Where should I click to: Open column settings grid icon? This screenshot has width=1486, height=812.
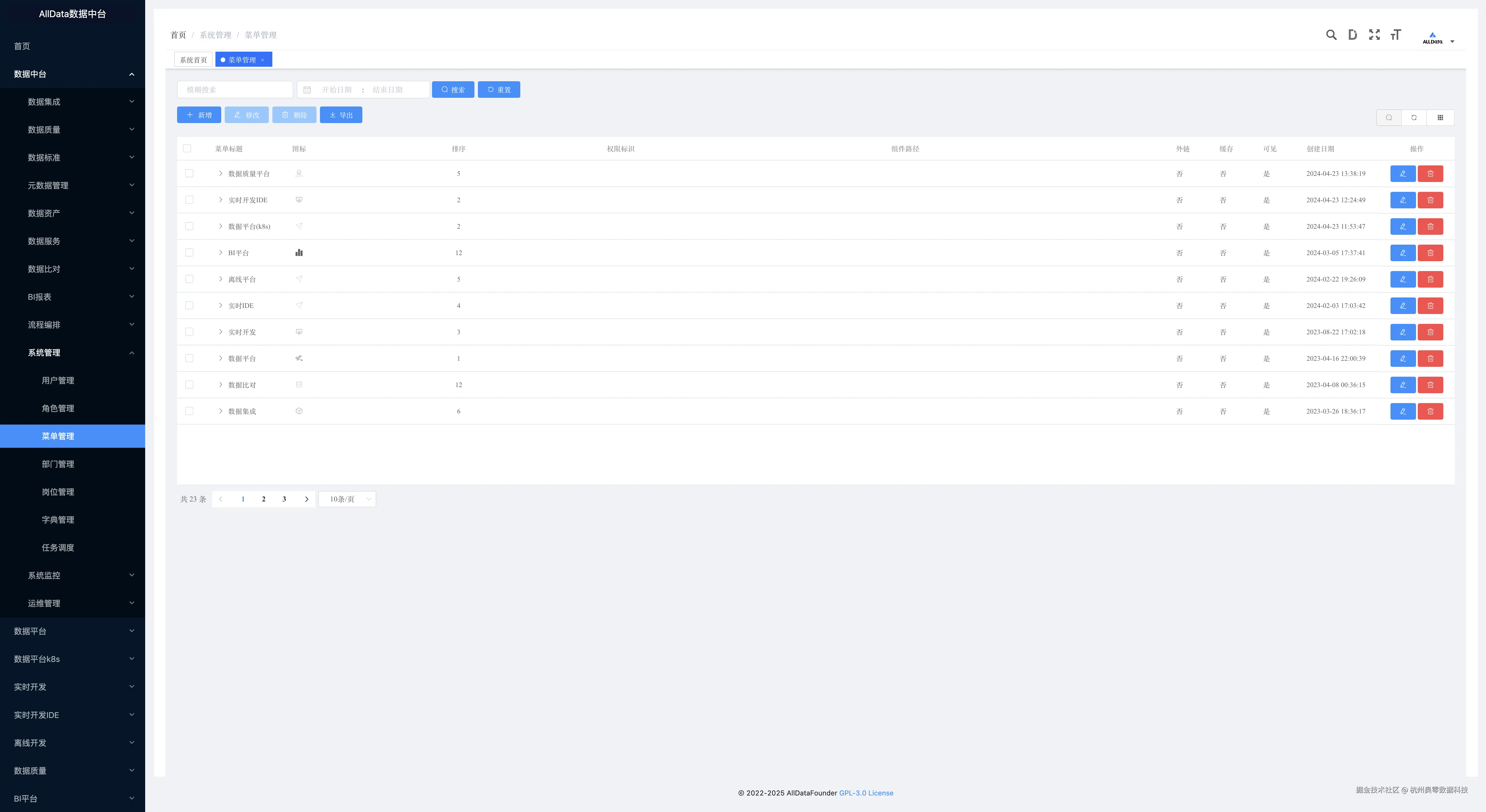point(1440,118)
